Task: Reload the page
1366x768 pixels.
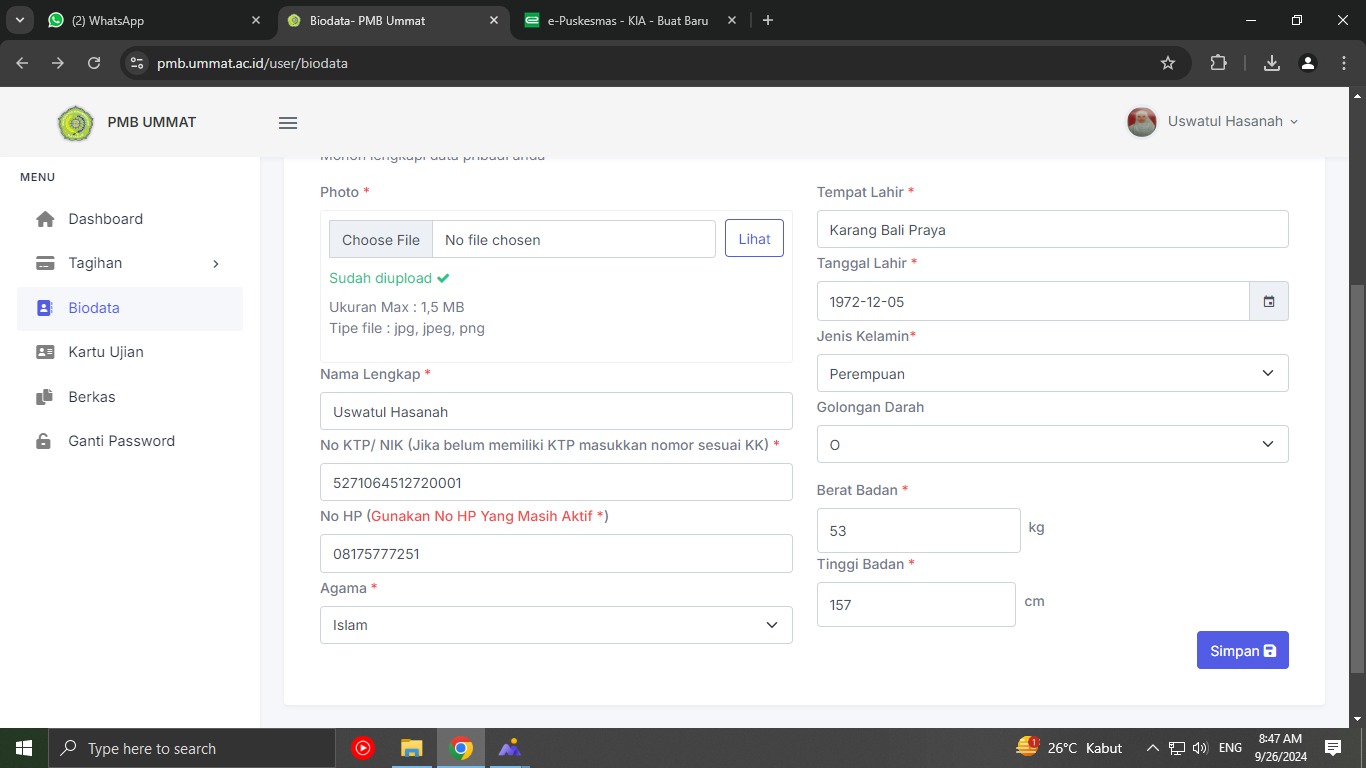Action: [94, 63]
